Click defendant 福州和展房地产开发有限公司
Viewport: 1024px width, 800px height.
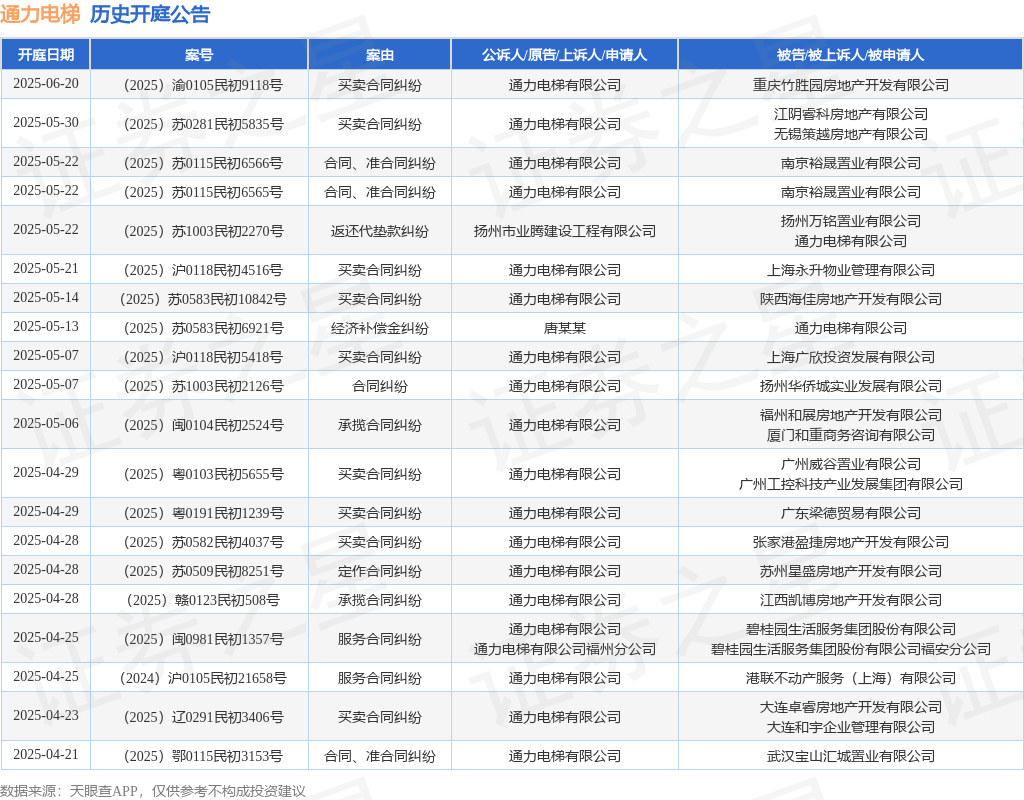[850, 415]
